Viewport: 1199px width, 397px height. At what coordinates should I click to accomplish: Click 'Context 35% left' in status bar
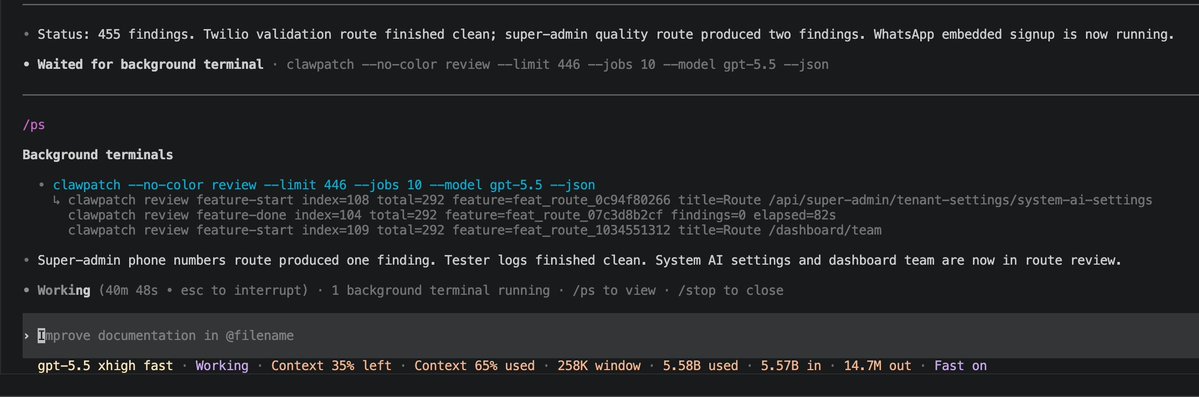coord(331,366)
